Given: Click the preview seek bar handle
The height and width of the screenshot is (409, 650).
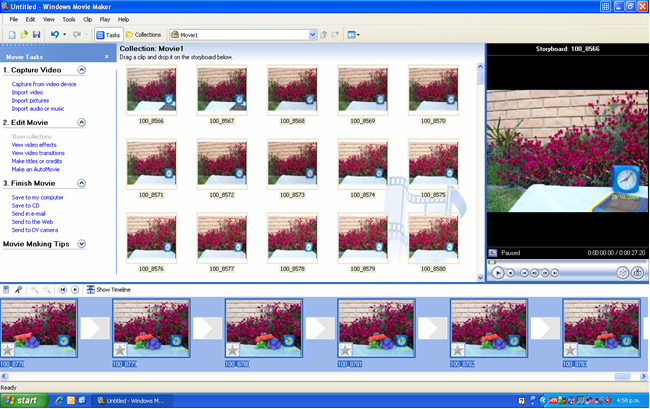Looking at the screenshot, I should point(492,262).
